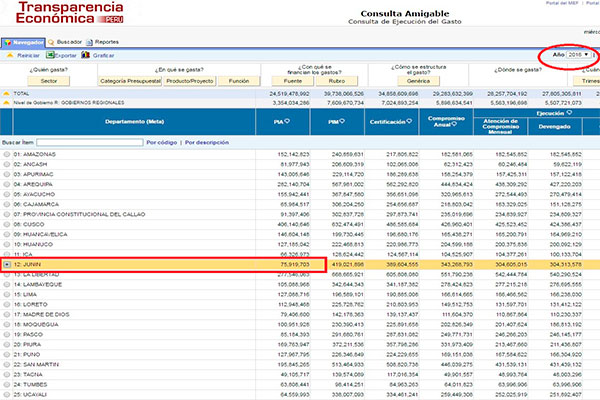The width and height of the screenshot is (600, 400).
Task: Click the 23: TACNA row label
Action: coord(28,374)
